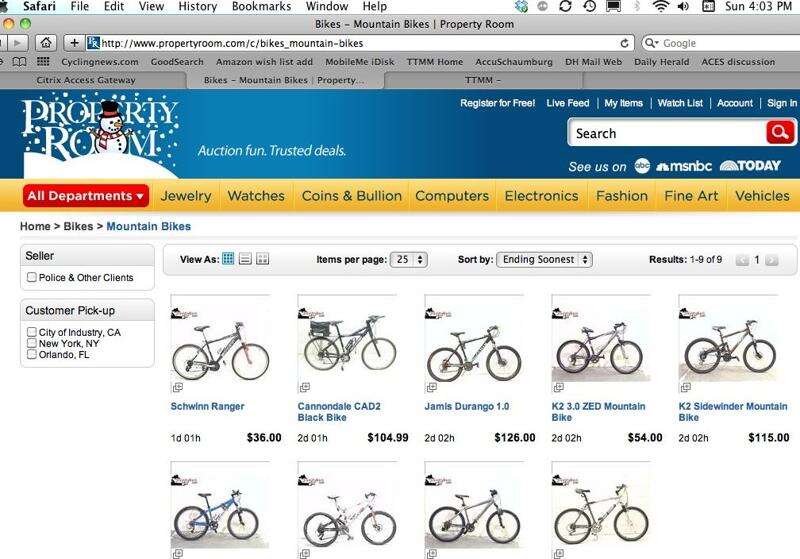
Task: Go to the Watch List link
Action: click(x=680, y=103)
